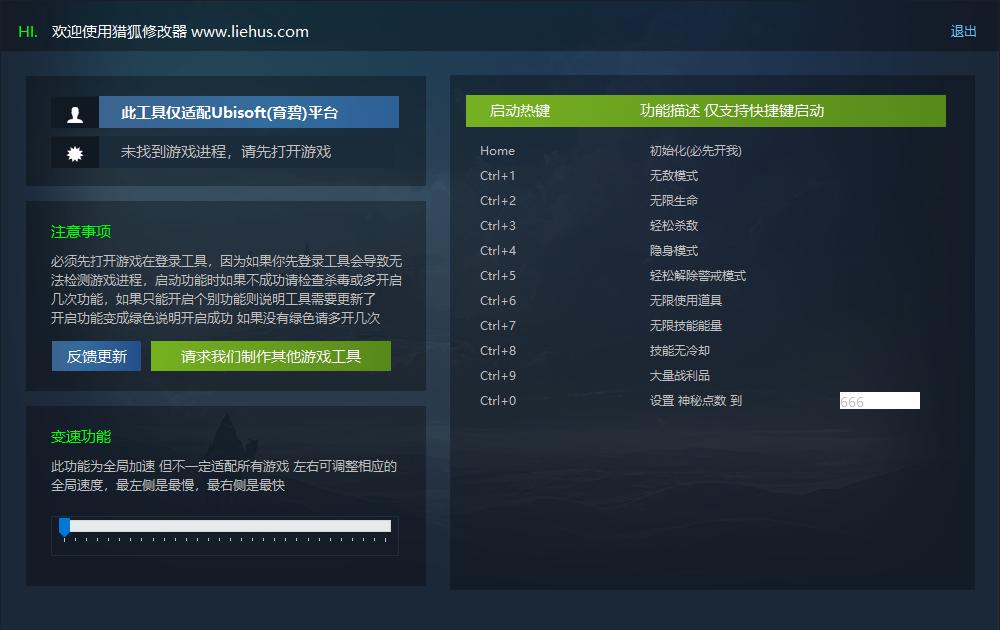Click the 启动热键 column header
1000x630 pixels.
tap(520, 111)
